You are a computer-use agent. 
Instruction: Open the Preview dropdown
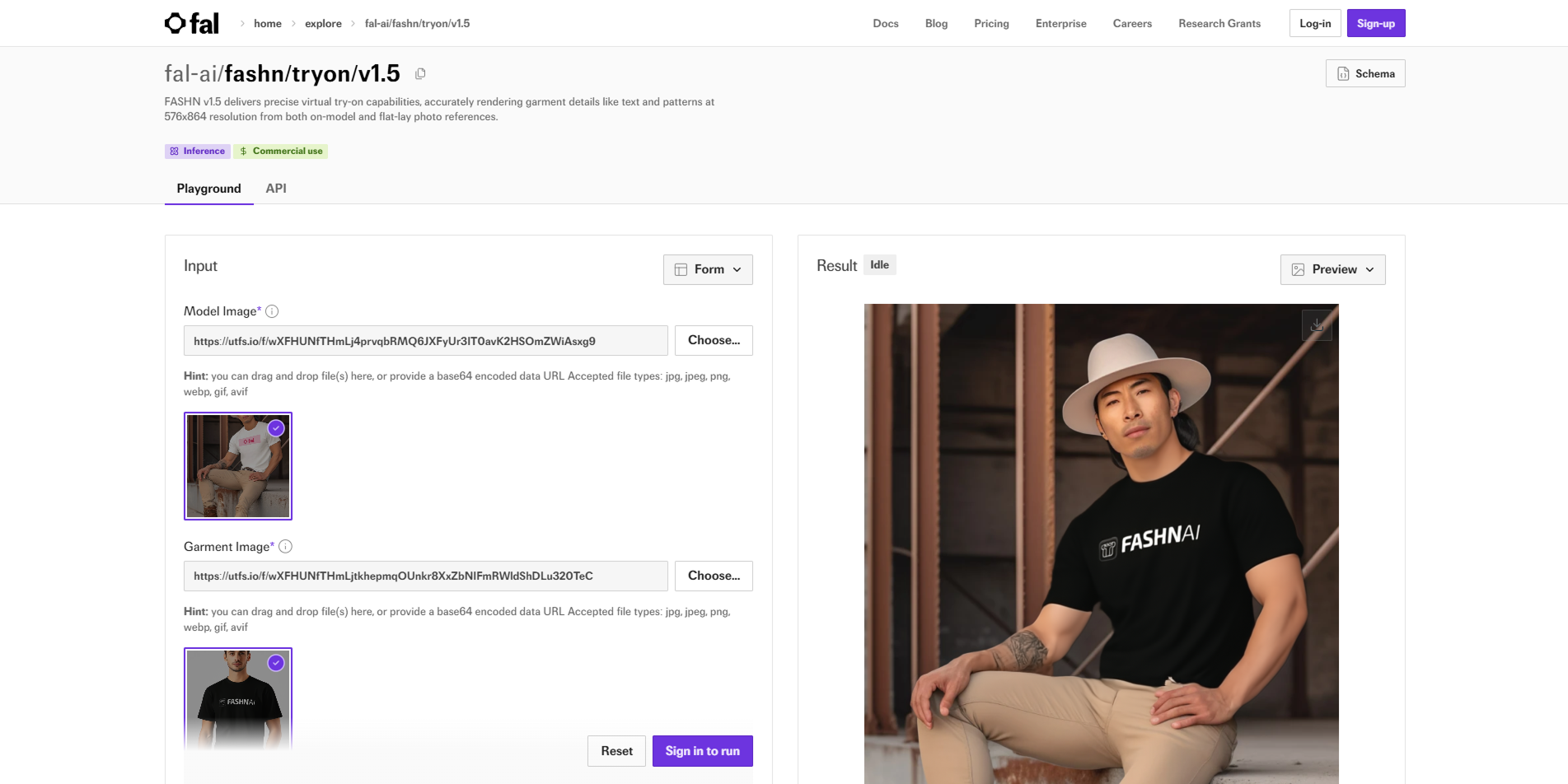(x=1332, y=269)
